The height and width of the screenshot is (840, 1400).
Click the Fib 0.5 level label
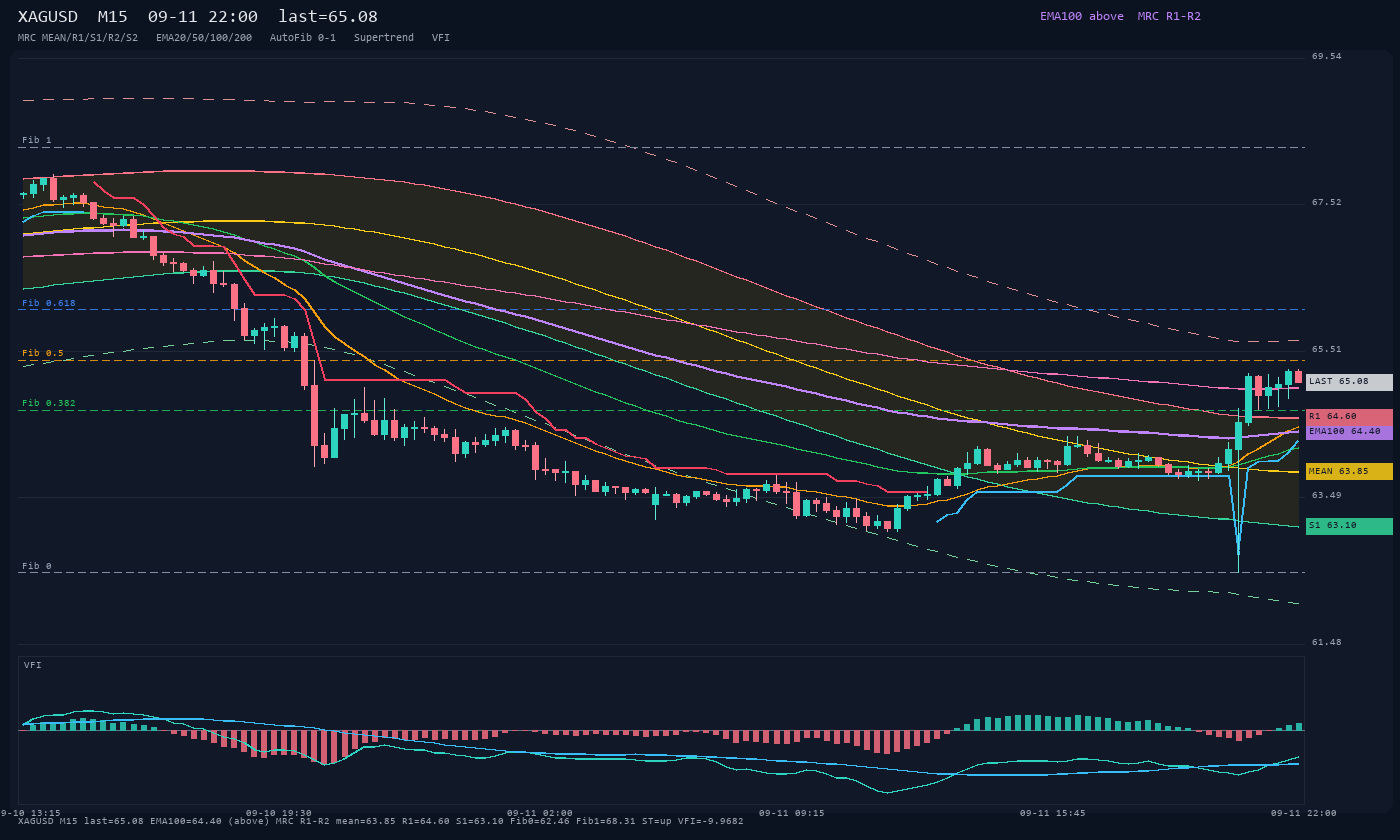click(43, 353)
